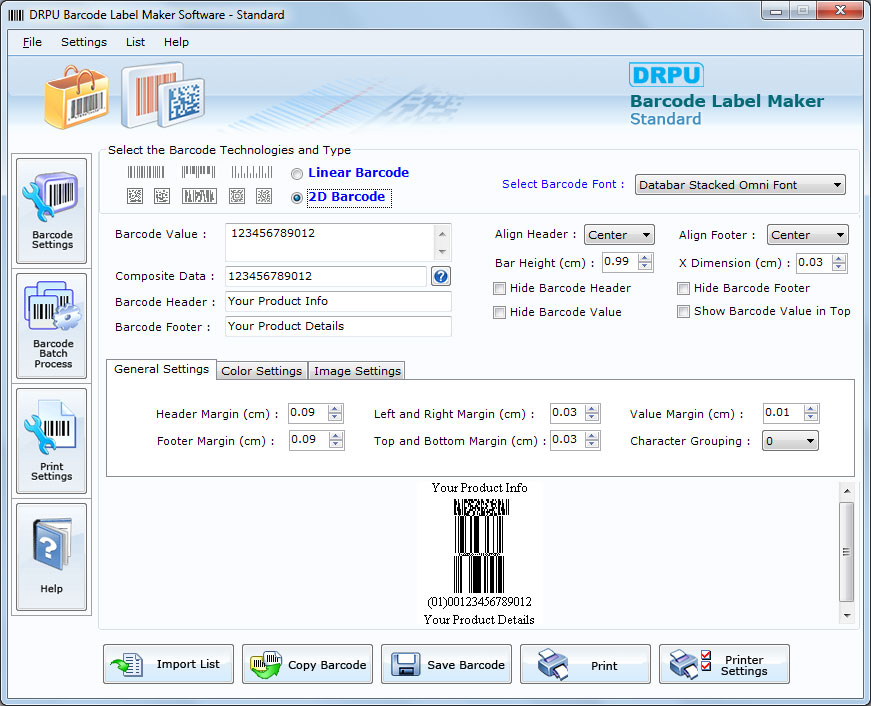The width and height of the screenshot is (871, 706).
Task: Open Barcode Settings sidebar panel
Action: click(x=51, y=210)
